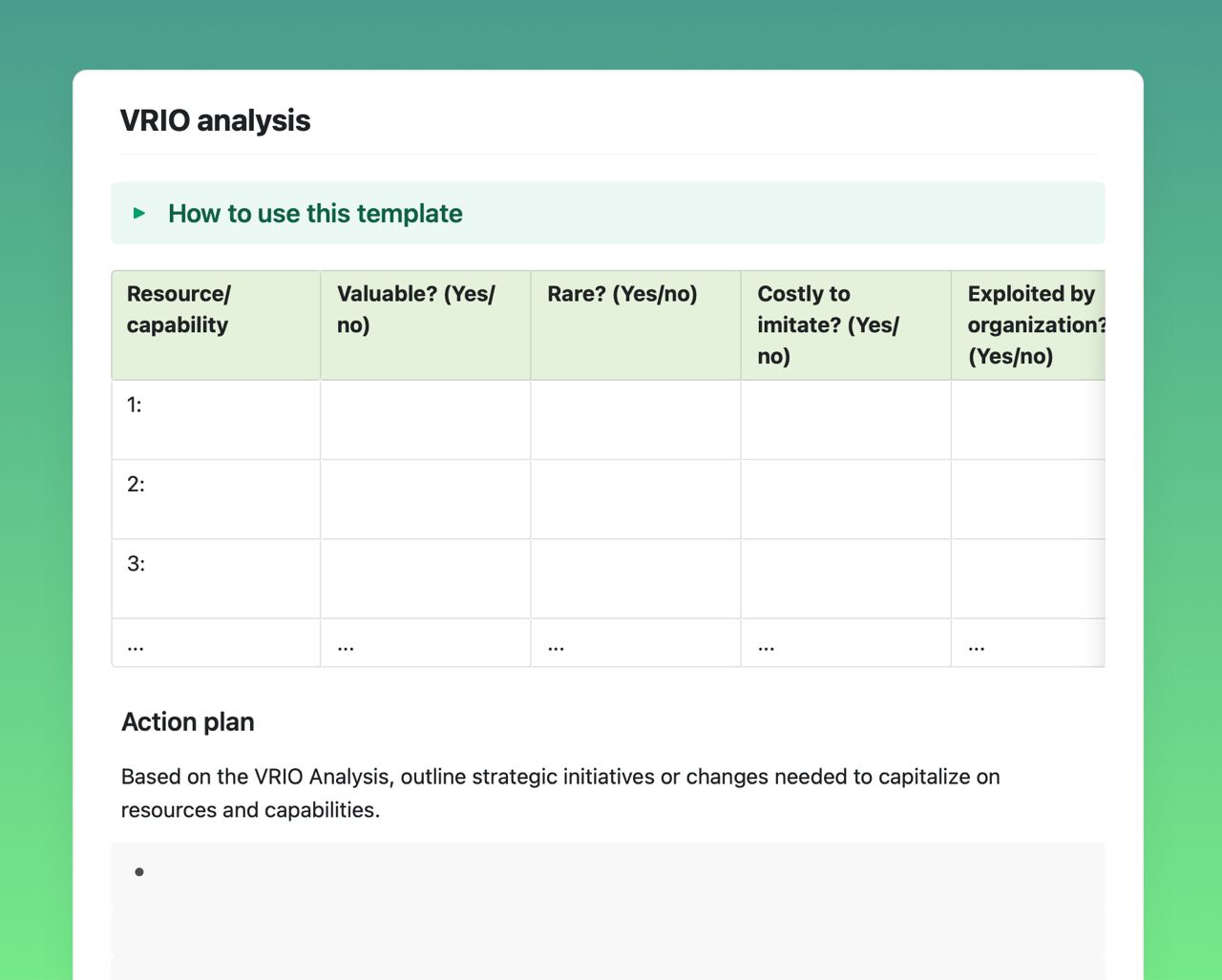
Task: Click the 'Action plan' heading
Action: (x=187, y=722)
